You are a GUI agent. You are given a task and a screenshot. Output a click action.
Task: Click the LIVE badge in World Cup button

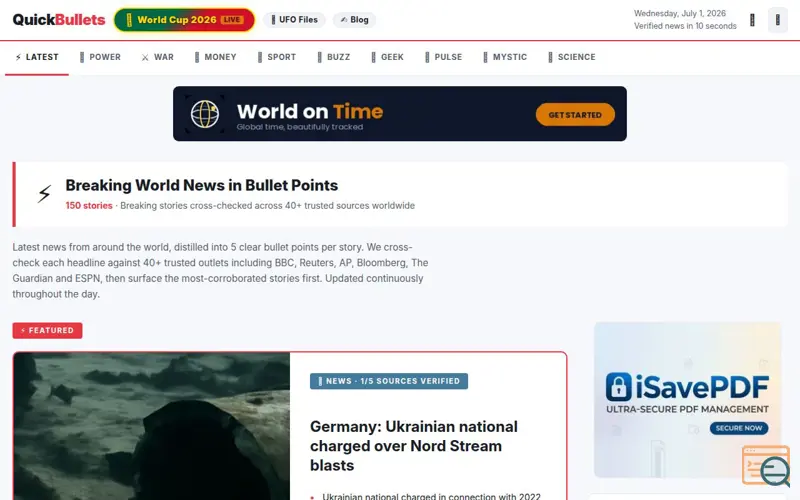coord(232,20)
